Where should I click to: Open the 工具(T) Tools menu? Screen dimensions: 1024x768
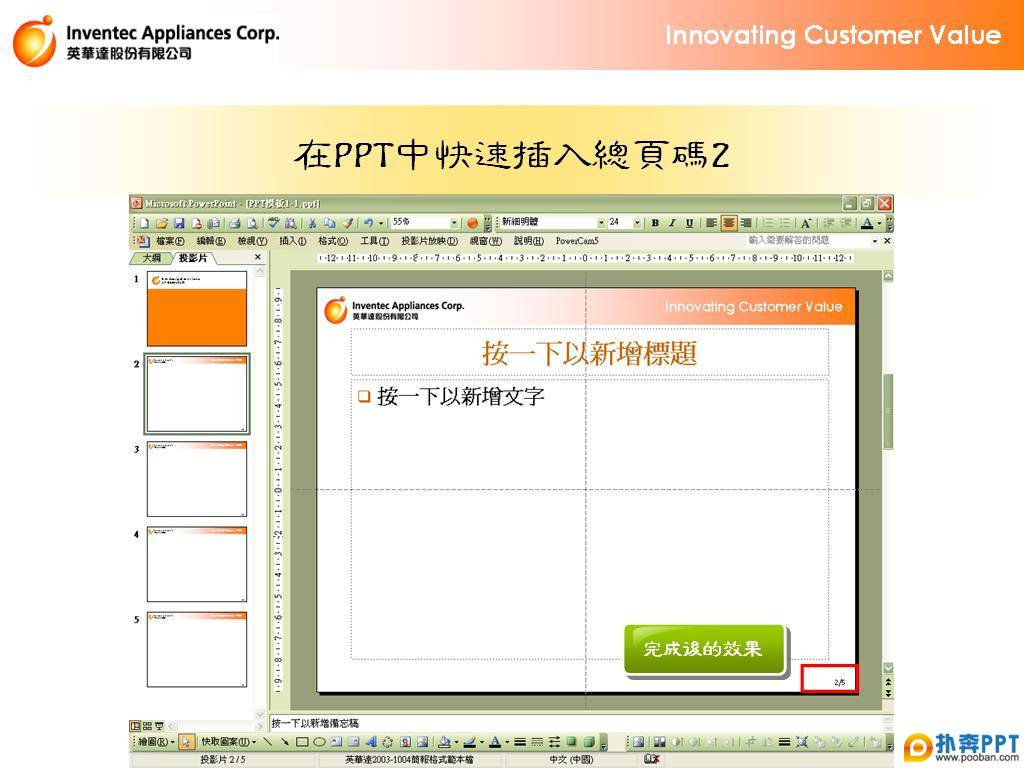coord(374,241)
